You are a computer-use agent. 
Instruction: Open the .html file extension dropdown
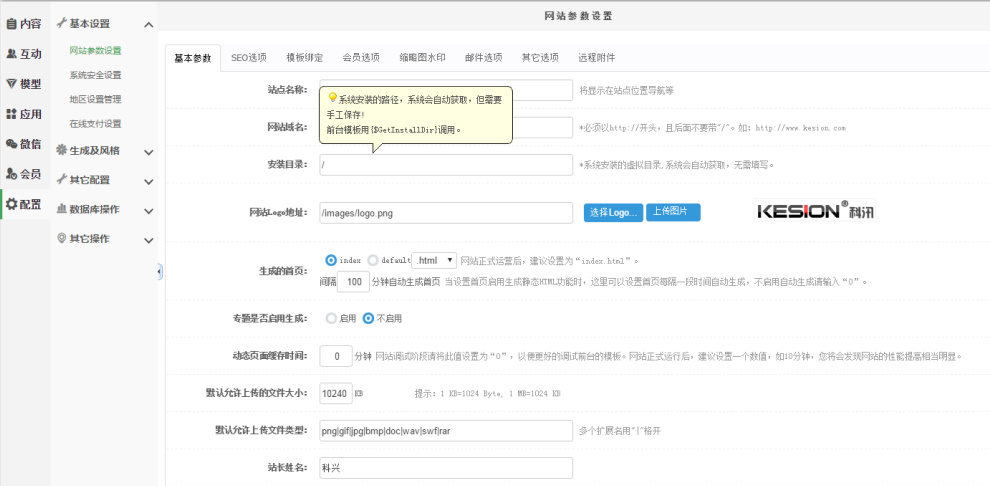(435, 260)
